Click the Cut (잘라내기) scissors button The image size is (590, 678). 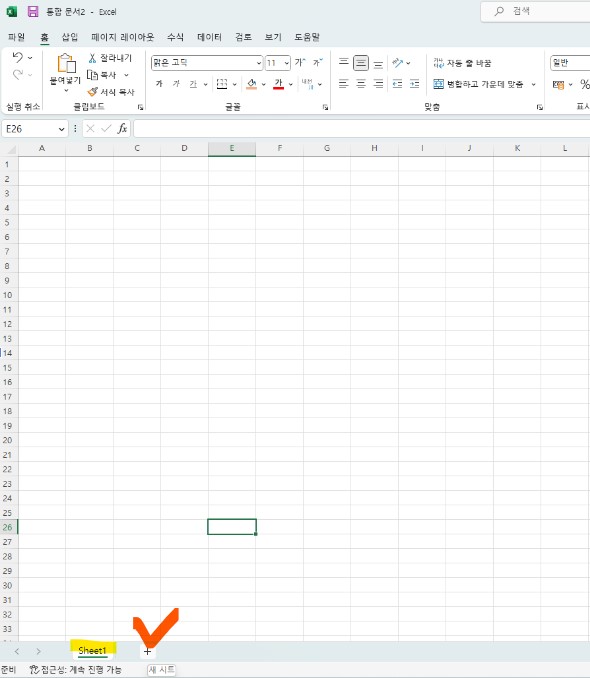tap(110, 58)
